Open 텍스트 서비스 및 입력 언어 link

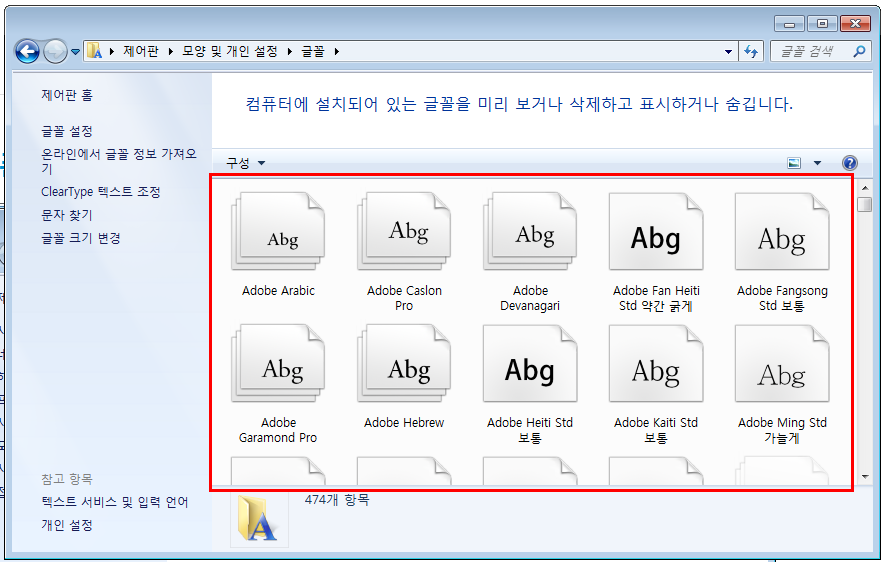pos(114,502)
